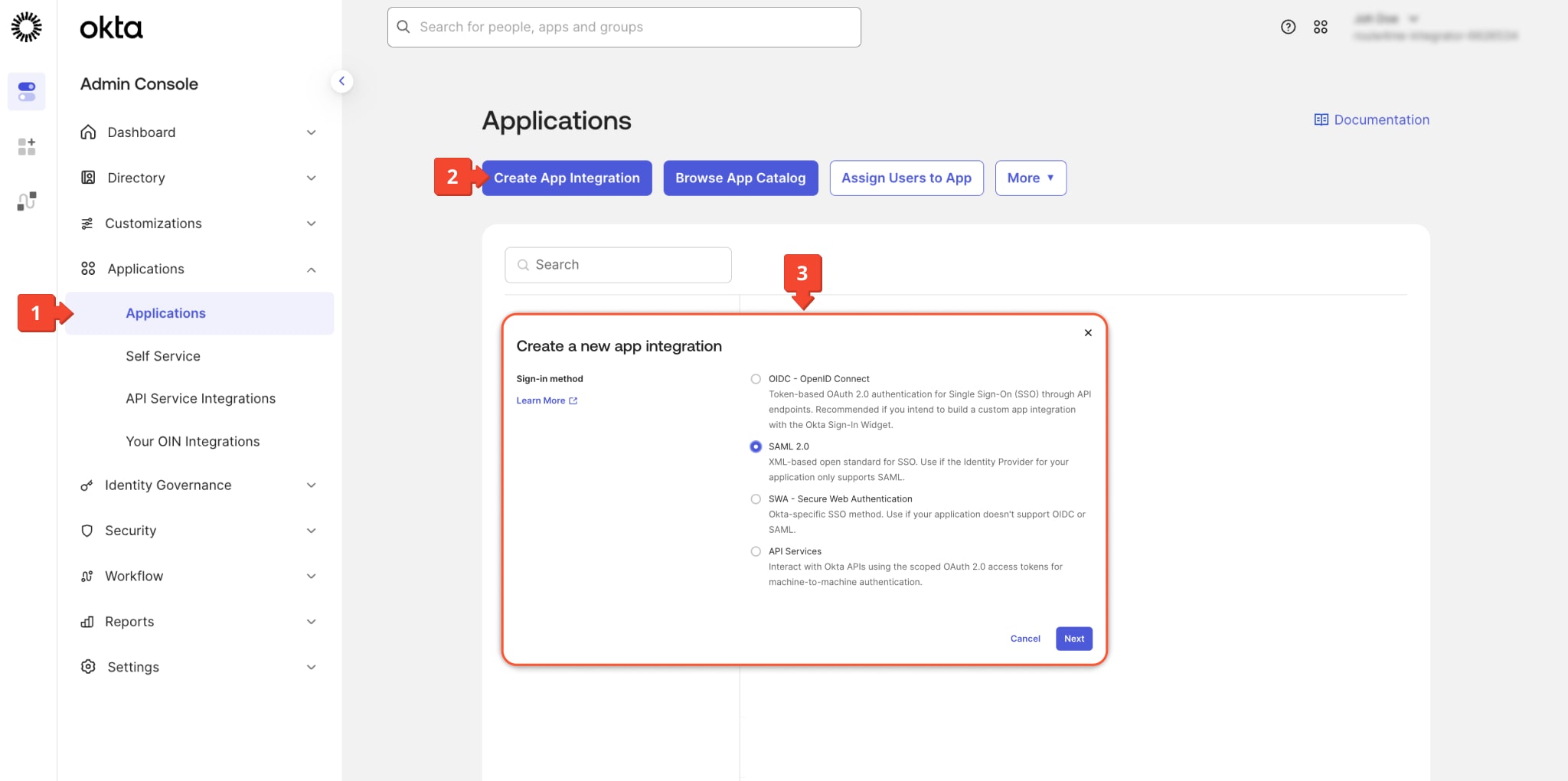Select the Admin Console toggle icon in left rail
The image size is (1568, 781).
pyautogui.click(x=27, y=91)
